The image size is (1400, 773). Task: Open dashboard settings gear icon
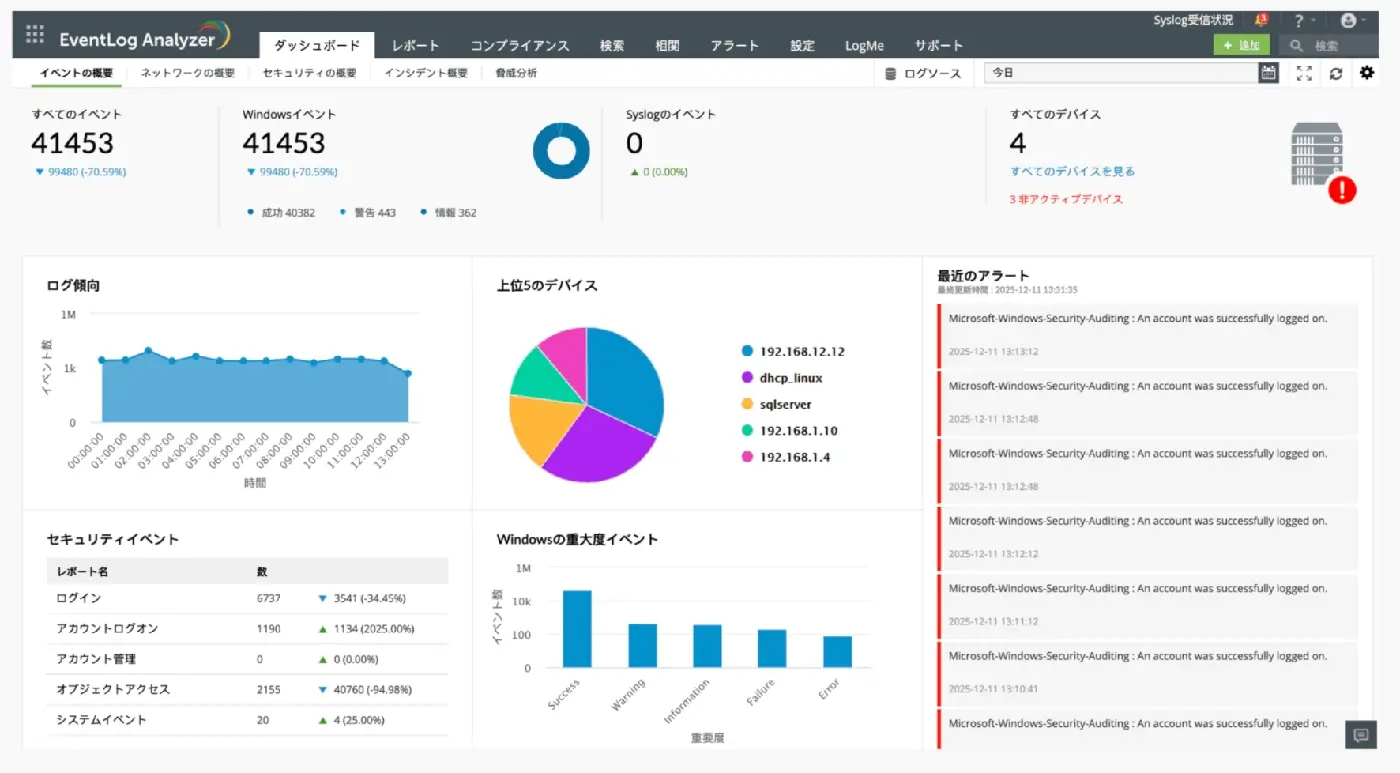[1367, 73]
